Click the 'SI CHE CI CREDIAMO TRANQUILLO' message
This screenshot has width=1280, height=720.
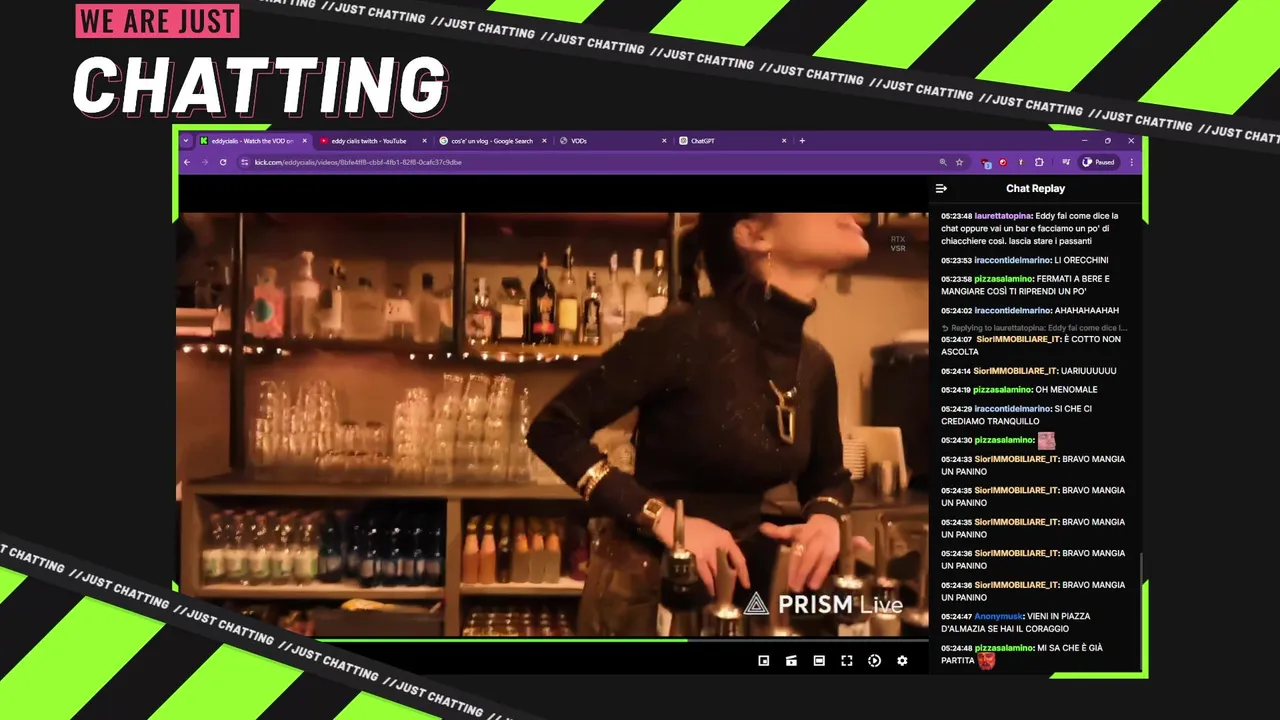[x=1016, y=415]
